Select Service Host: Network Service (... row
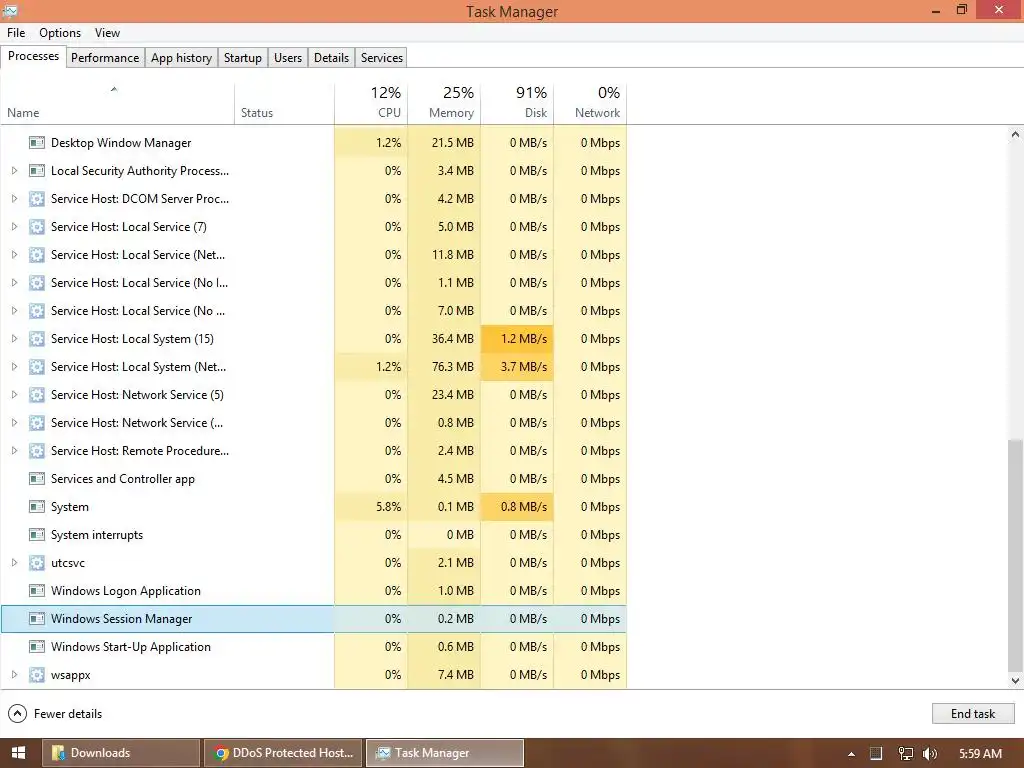The height and width of the screenshot is (768, 1024). (x=313, y=423)
